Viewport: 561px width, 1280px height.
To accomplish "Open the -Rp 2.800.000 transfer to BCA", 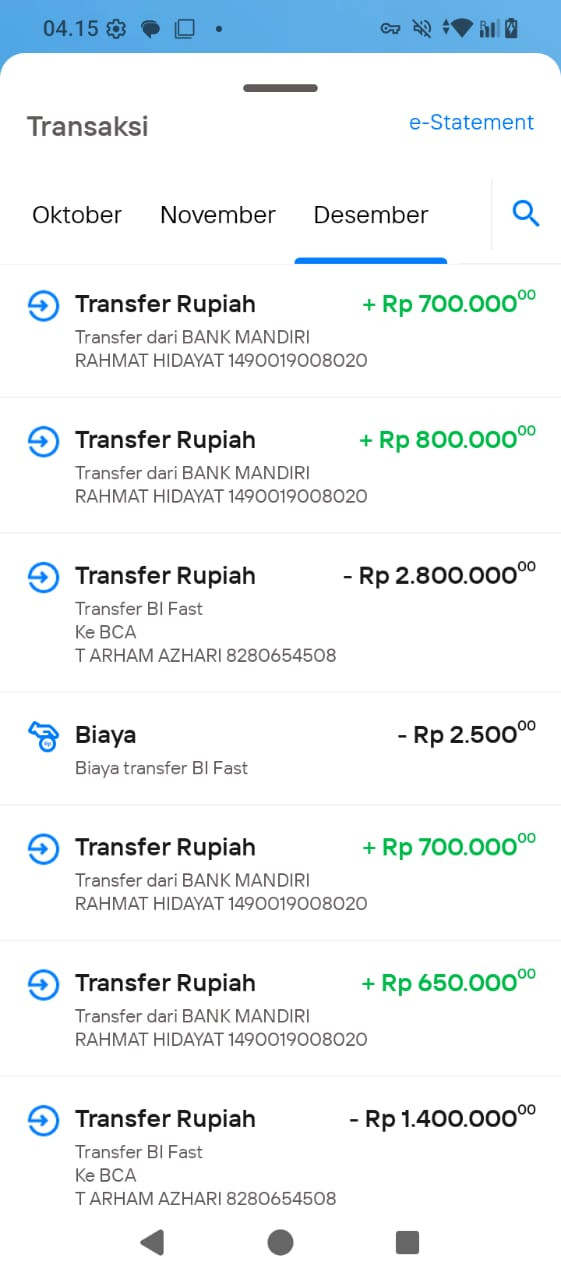I will tap(280, 613).
